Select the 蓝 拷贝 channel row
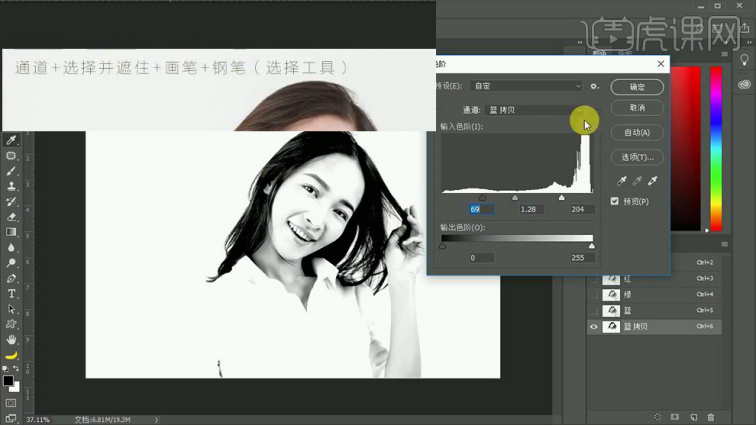The width and height of the screenshot is (756, 426). tap(654, 327)
